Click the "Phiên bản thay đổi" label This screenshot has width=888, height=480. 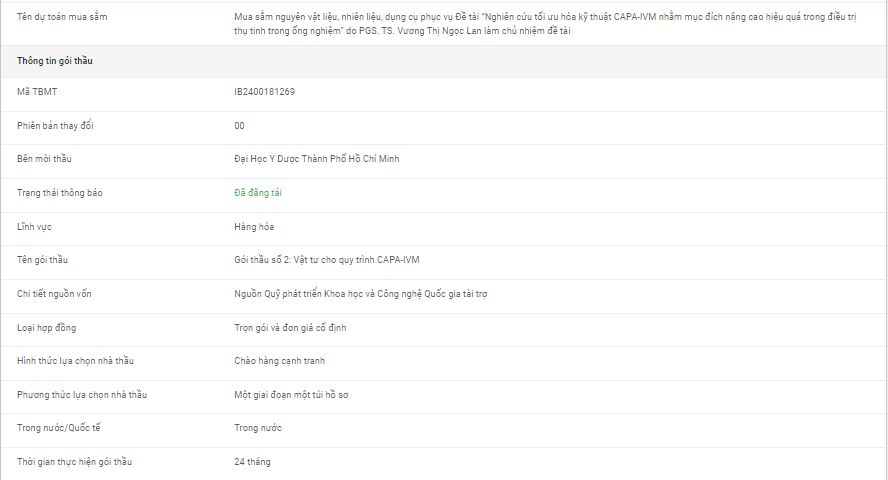point(55,126)
